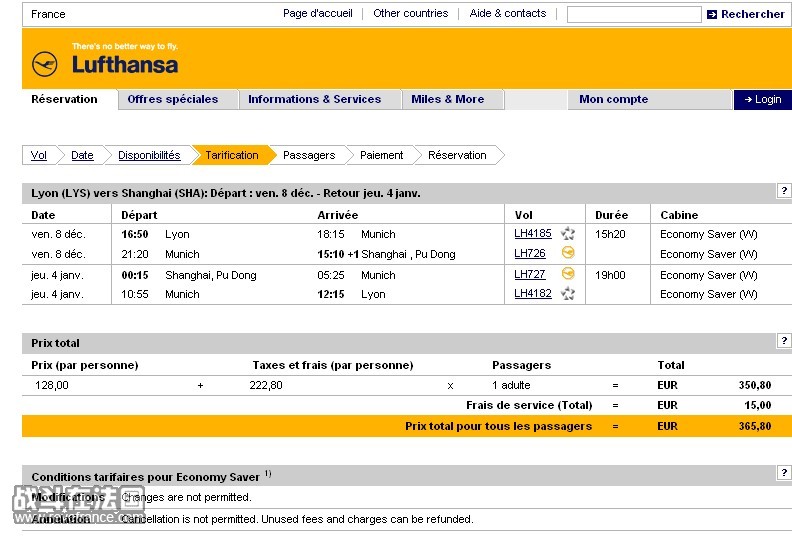Open Aide & contacts link
Image resolution: width=792 pixels, height=537 pixels.
click(508, 13)
